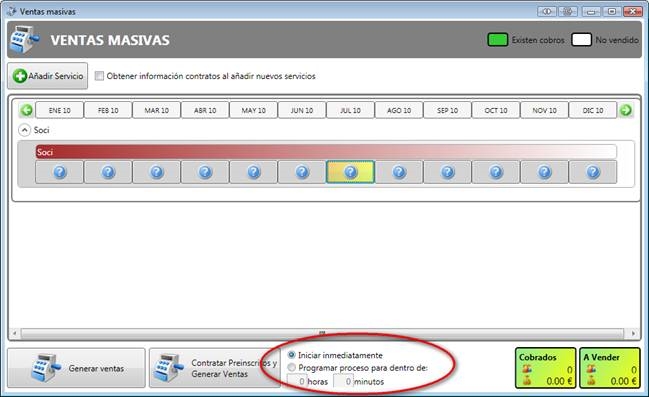The height and width of the screenshot is (397, 649).
Task: Click the Añadir Servicio button
Action: [48, 76]
